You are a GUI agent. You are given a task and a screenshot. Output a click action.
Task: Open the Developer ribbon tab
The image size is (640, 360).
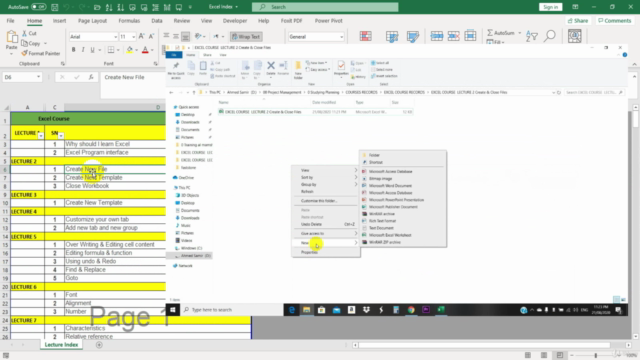[235, 20]
